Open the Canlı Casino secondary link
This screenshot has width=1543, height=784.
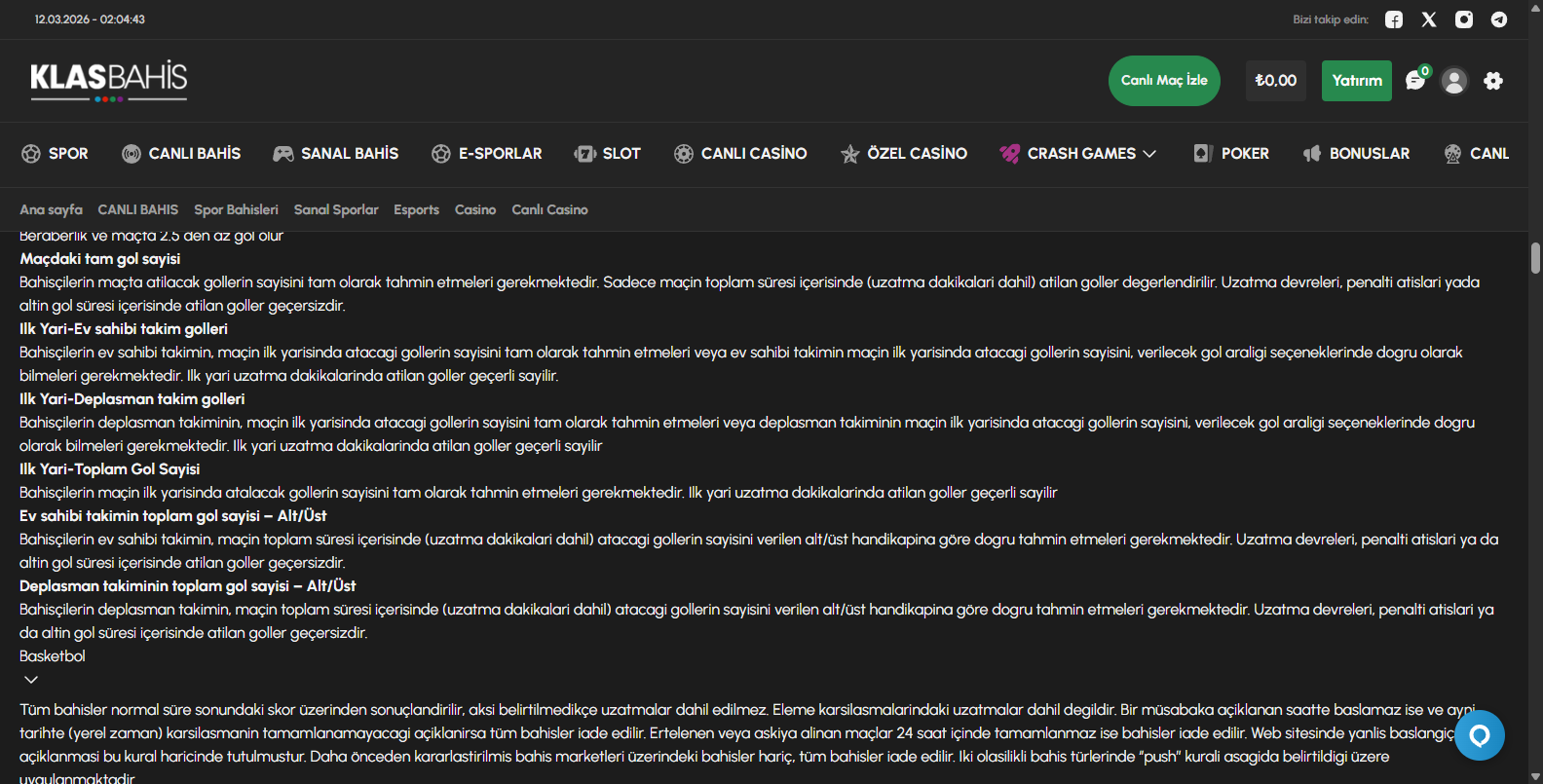[x=549, y=209]
